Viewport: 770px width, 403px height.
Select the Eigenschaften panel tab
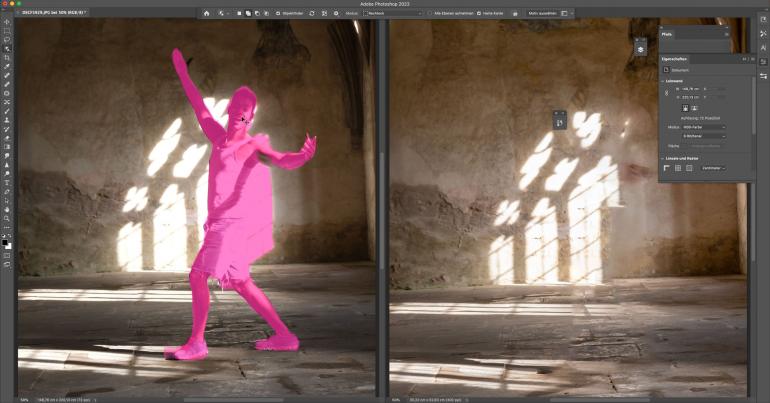click(674, 59)
